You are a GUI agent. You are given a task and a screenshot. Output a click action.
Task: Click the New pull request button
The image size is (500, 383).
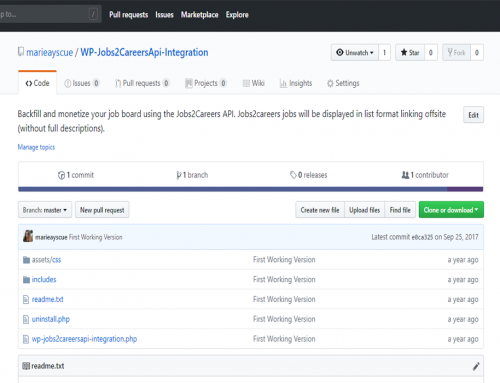coord(102,210)
